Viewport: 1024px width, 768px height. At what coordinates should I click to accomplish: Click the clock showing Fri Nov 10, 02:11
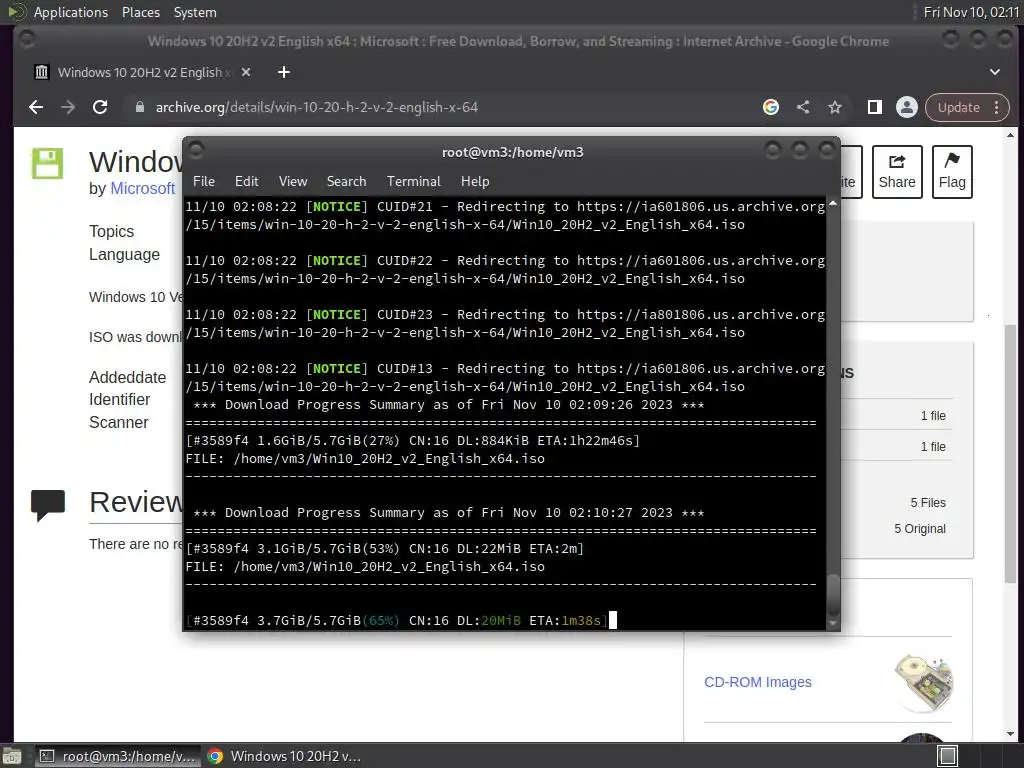(971, 12)
